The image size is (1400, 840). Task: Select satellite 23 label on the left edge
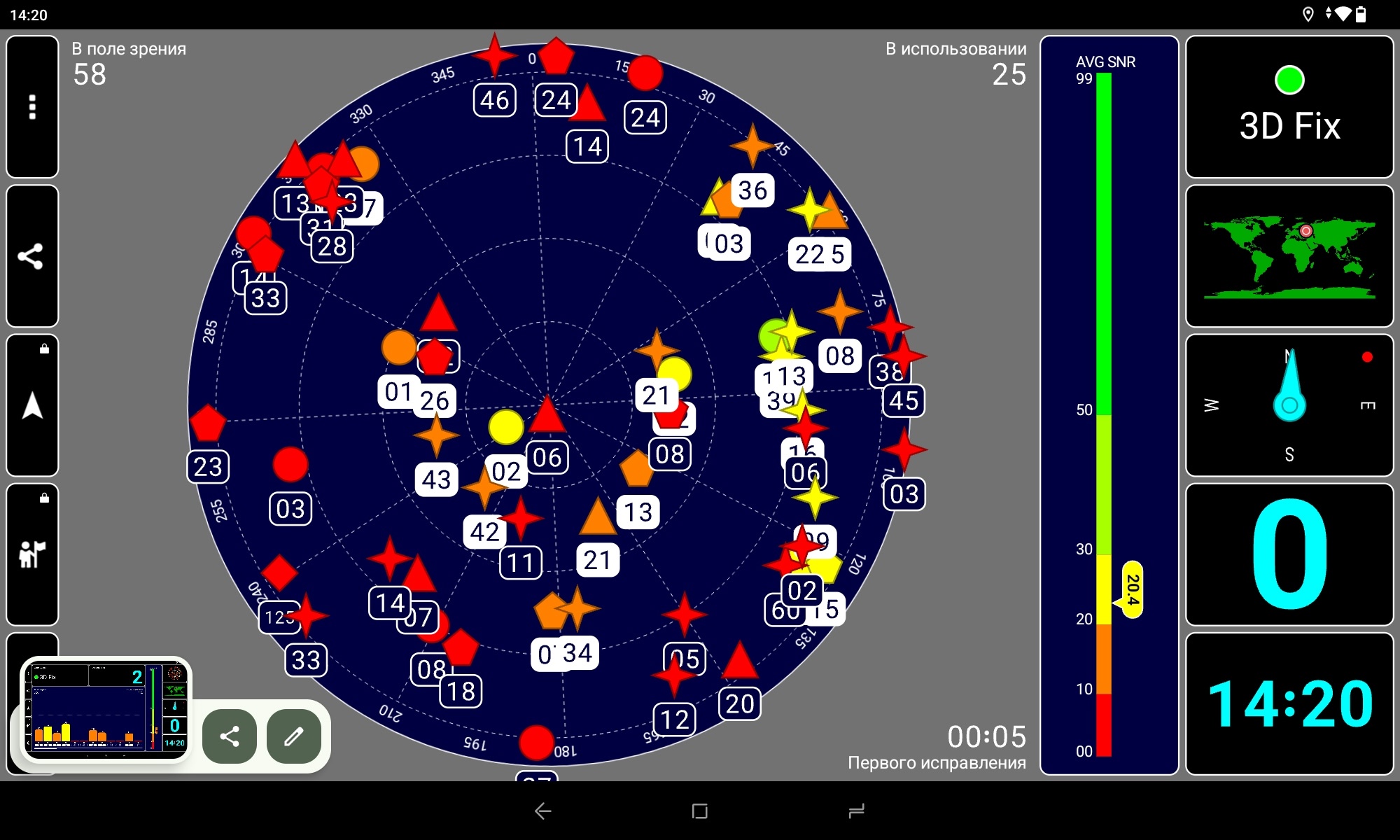point(208,467)
